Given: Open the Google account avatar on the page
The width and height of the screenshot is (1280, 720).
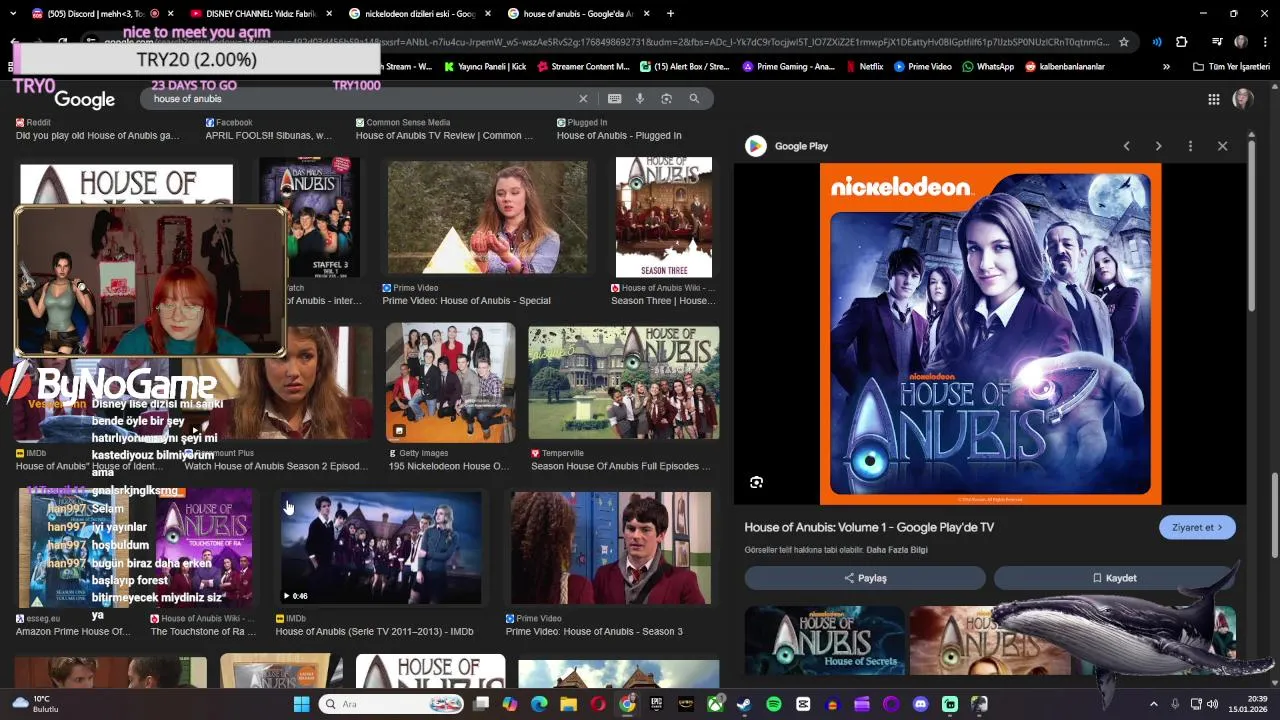Looking at the screenshot, I should pyautogui.click(x=1243, y=99).
